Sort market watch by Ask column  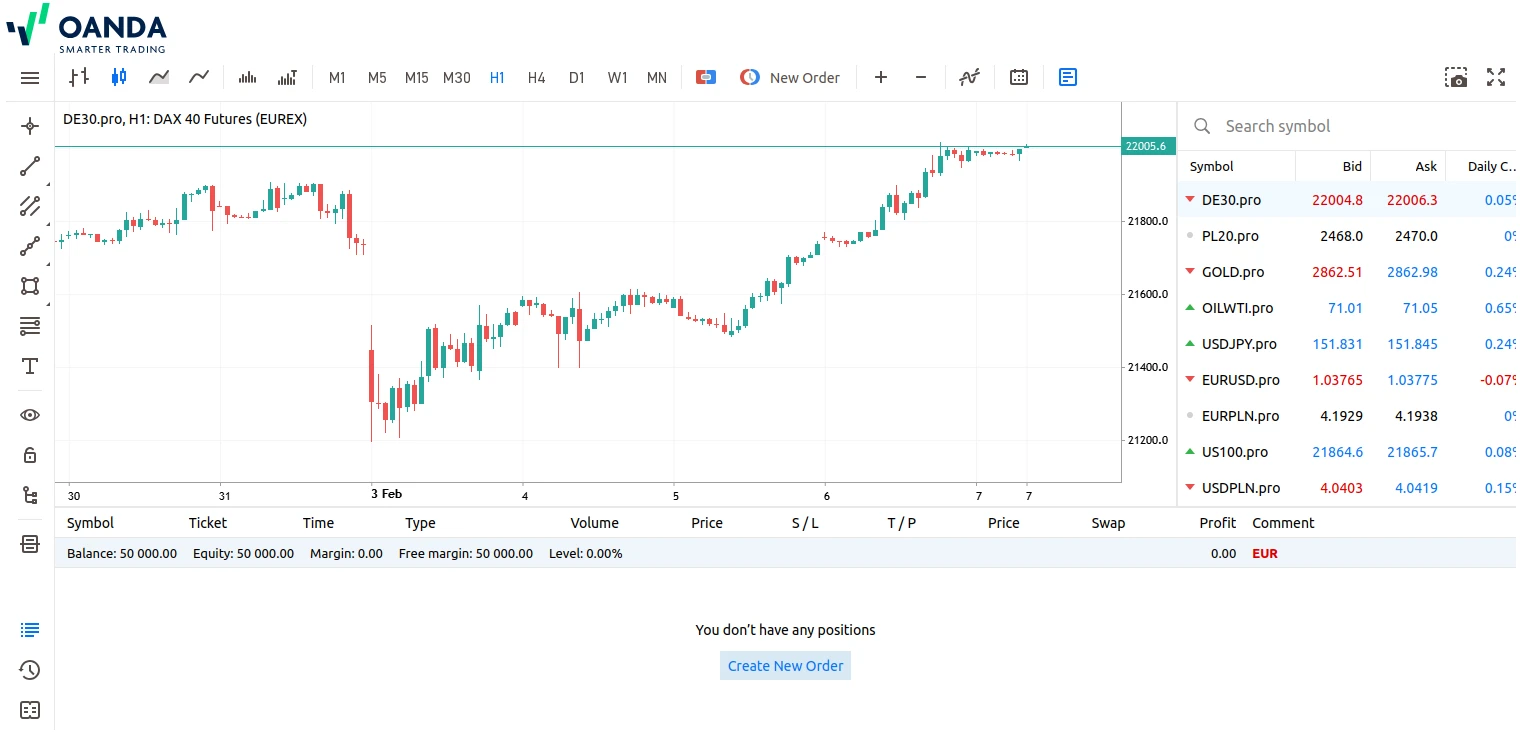[1426, 167]
